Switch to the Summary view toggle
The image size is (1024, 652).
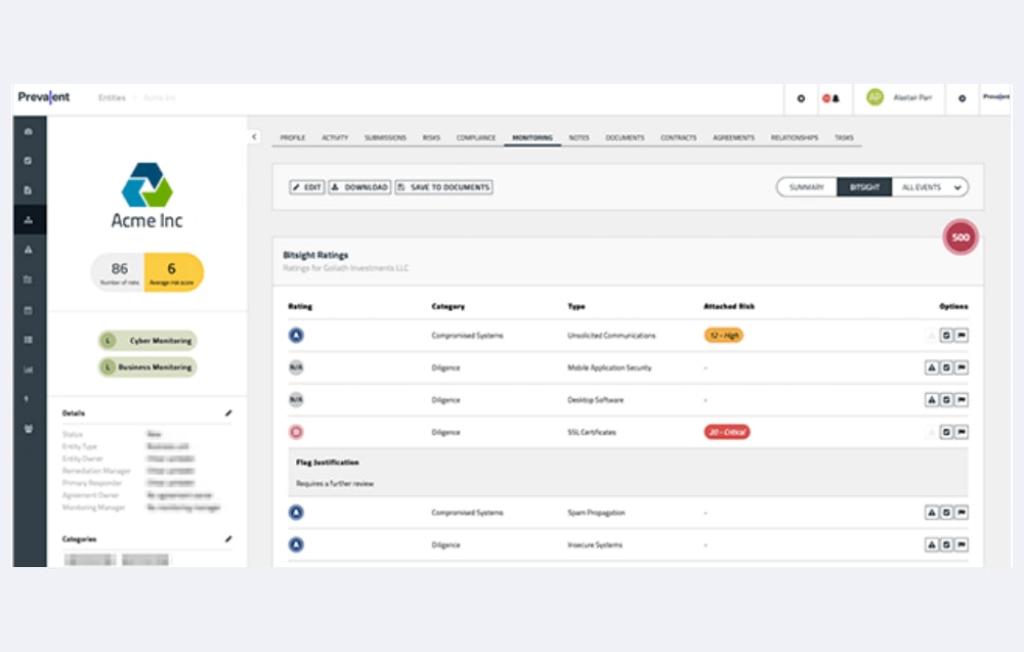806,187
